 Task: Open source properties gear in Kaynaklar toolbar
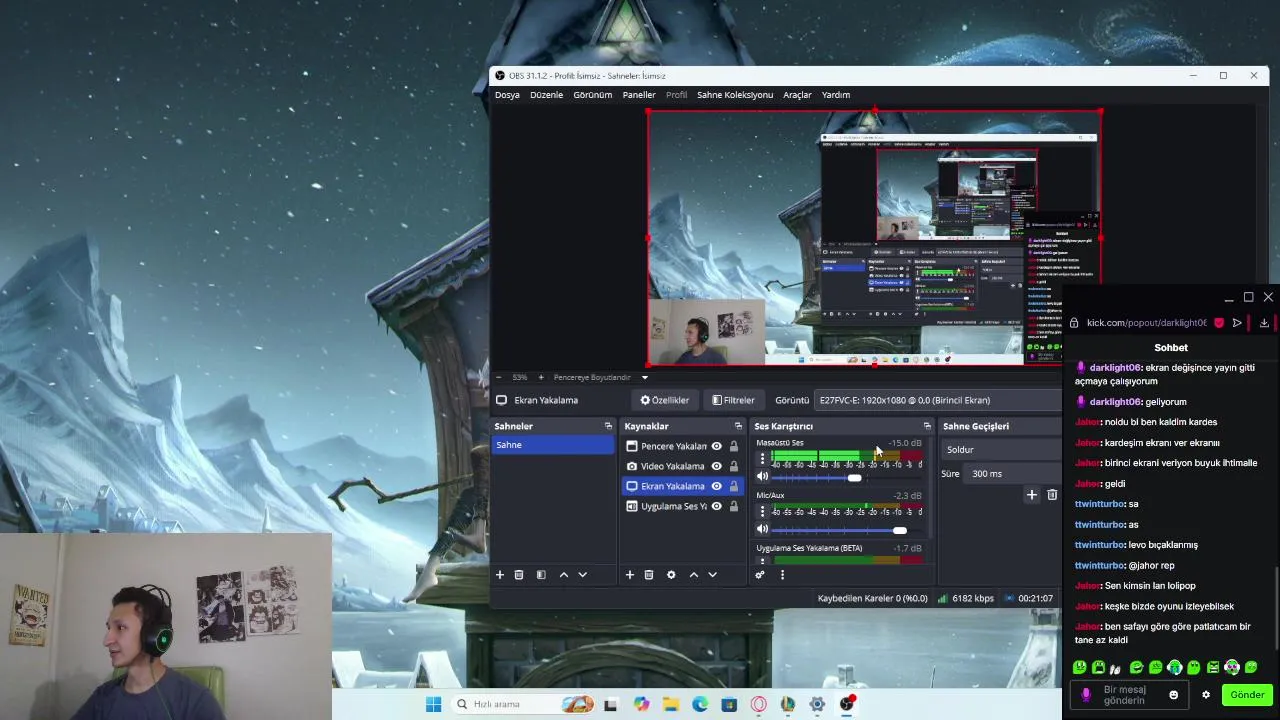click(x=671, y=575)
